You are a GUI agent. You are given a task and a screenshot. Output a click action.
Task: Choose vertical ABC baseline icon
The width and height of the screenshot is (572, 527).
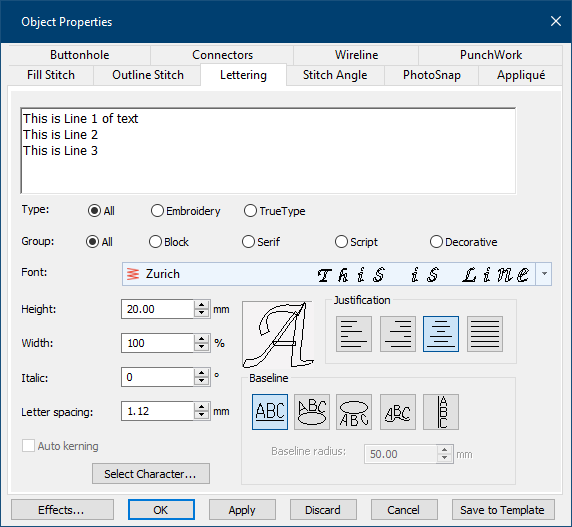[441, 412]
